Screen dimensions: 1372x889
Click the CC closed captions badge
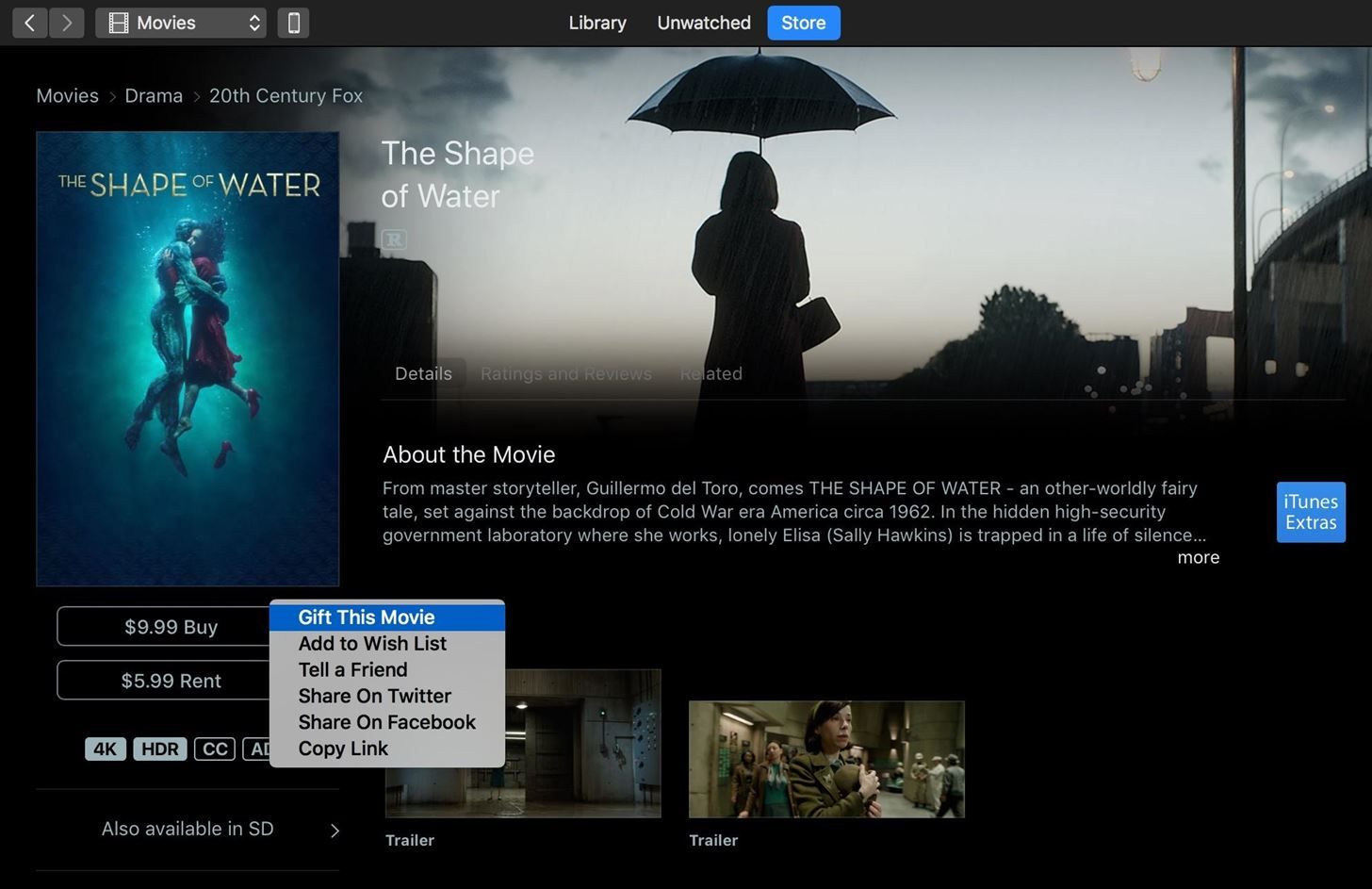[215, 749]
